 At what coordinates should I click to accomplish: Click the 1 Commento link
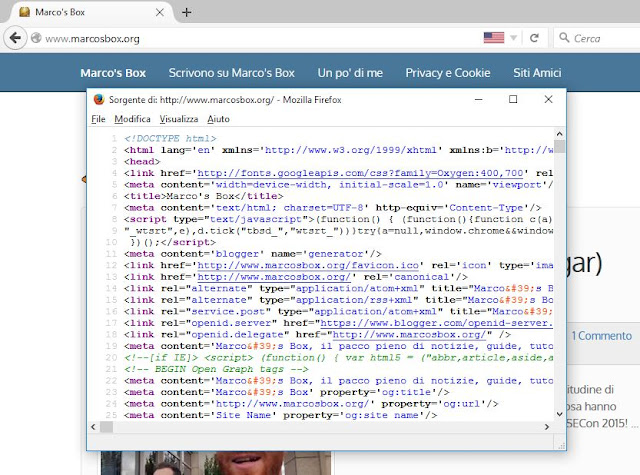602,336
